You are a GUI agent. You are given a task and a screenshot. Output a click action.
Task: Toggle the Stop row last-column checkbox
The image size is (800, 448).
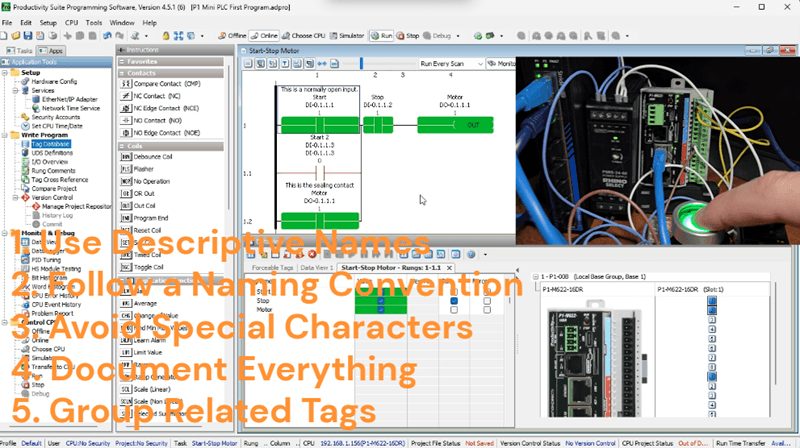coord(487,301)
